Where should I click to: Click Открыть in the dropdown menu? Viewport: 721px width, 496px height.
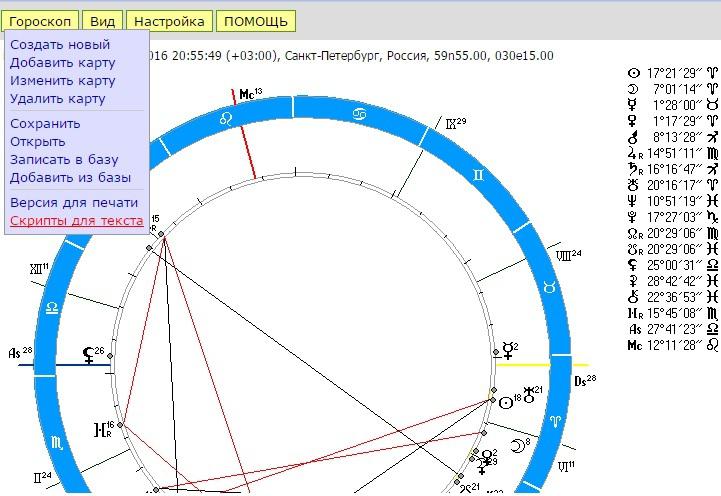point(38,142)
